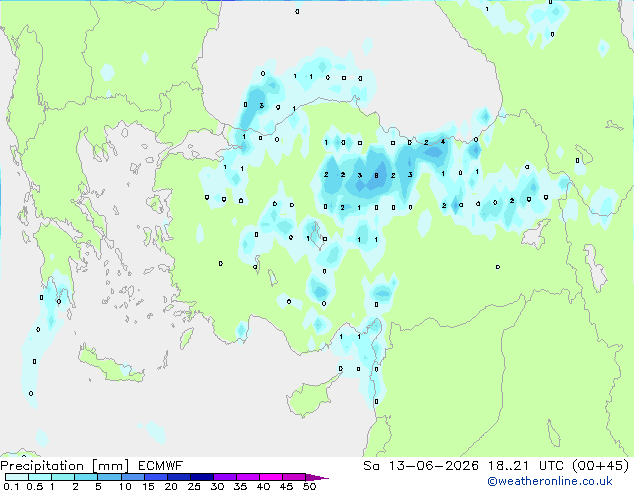Click the legend scale number 0.1

pyautogui.click(x=11, y=486)
